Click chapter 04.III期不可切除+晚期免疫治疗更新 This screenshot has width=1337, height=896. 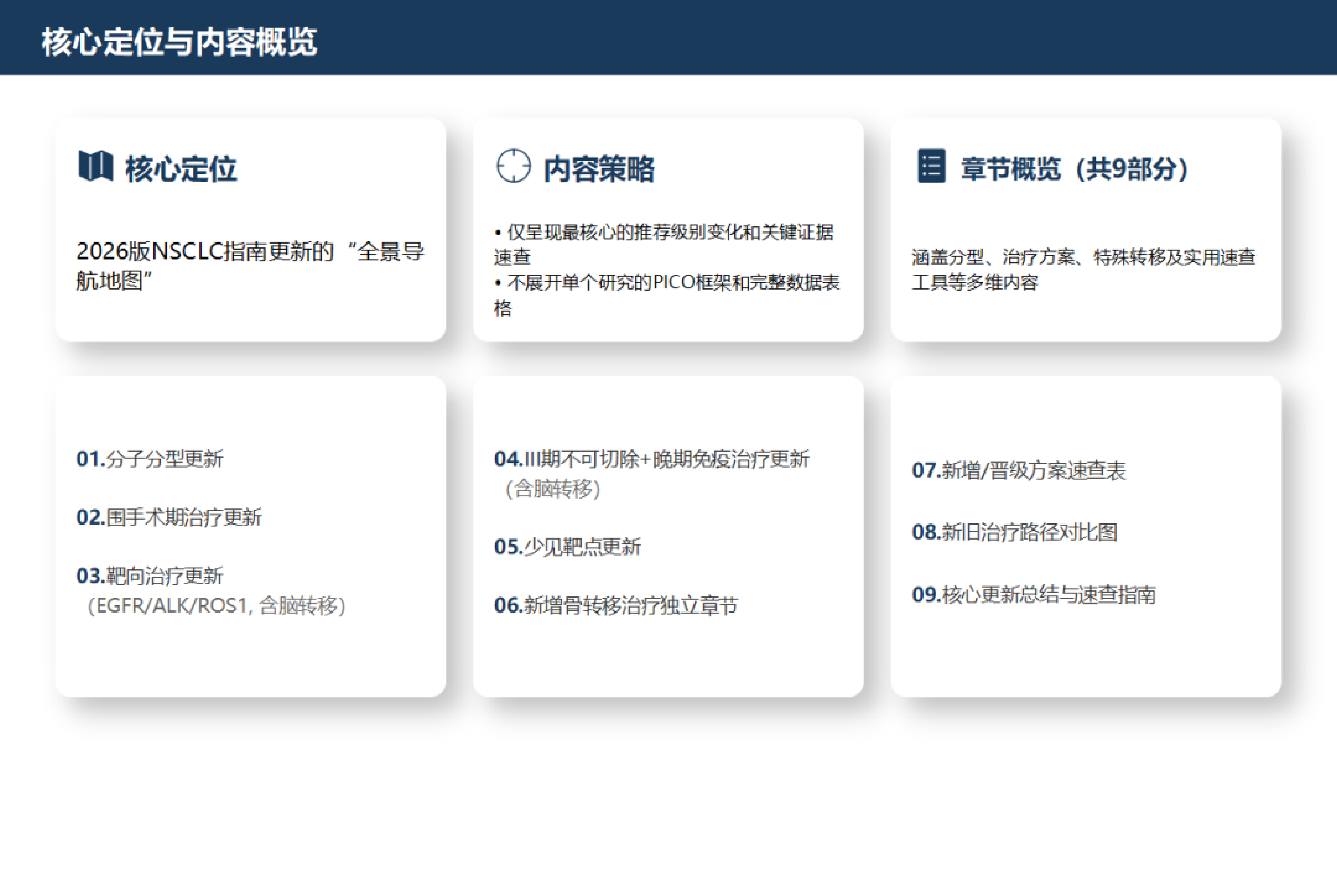652,459
